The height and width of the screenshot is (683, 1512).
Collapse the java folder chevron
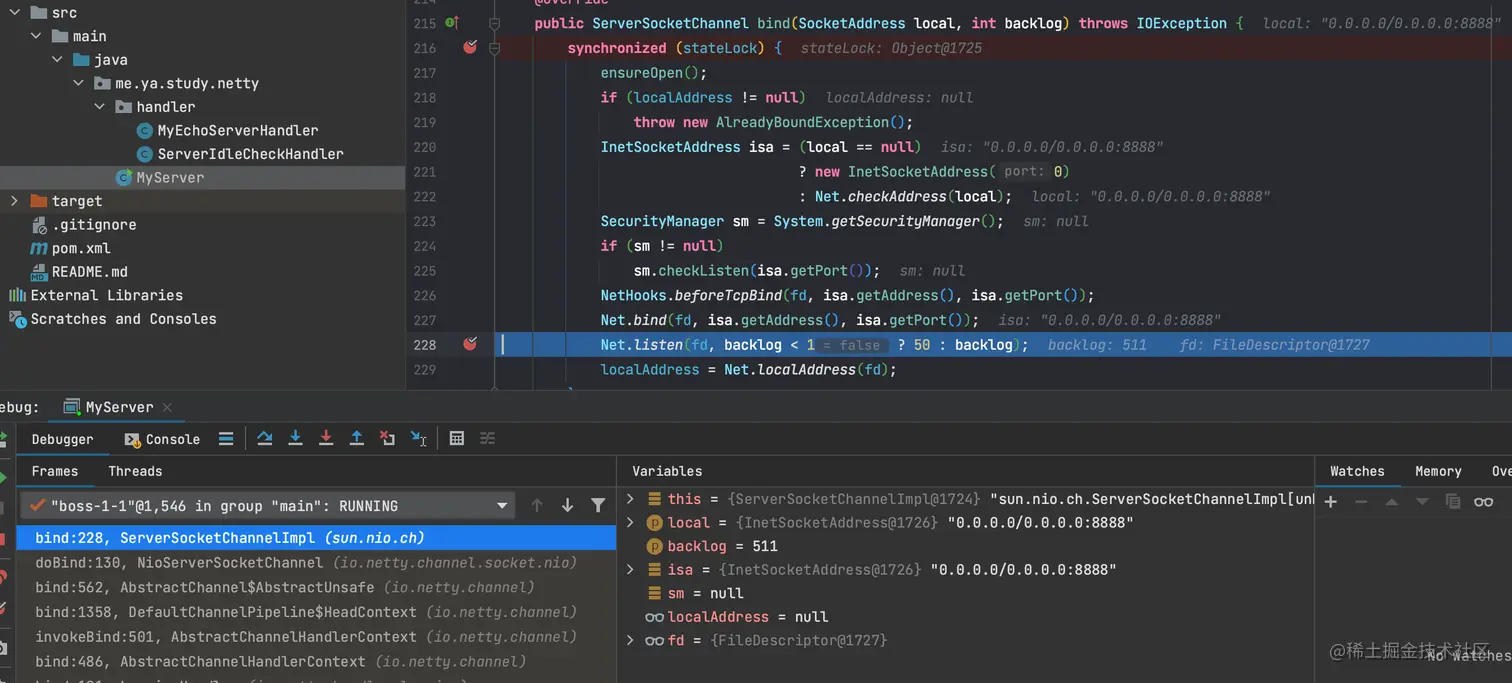[x=58, y=59]
